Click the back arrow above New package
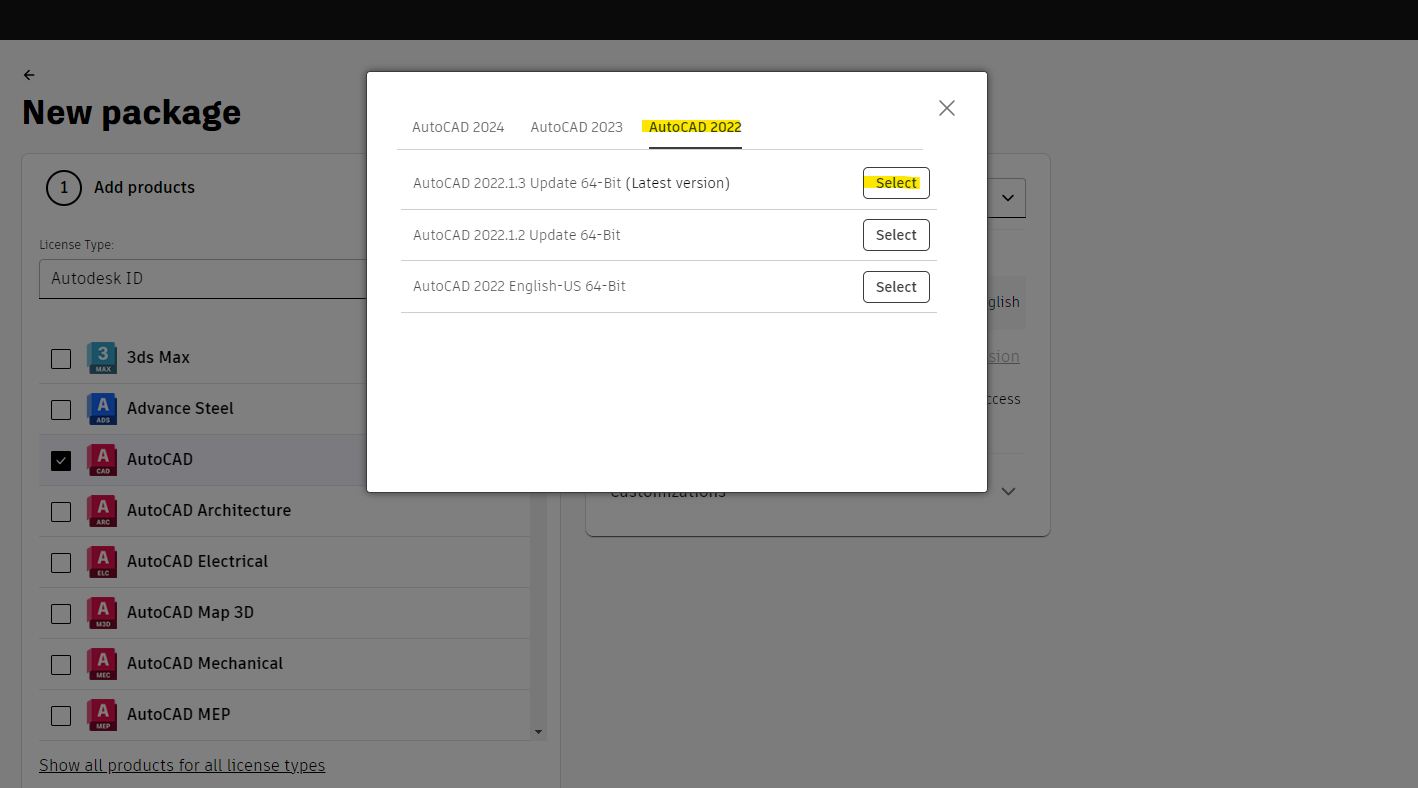The width and height of the screenshot is (1418, 788). pos(28,74)
